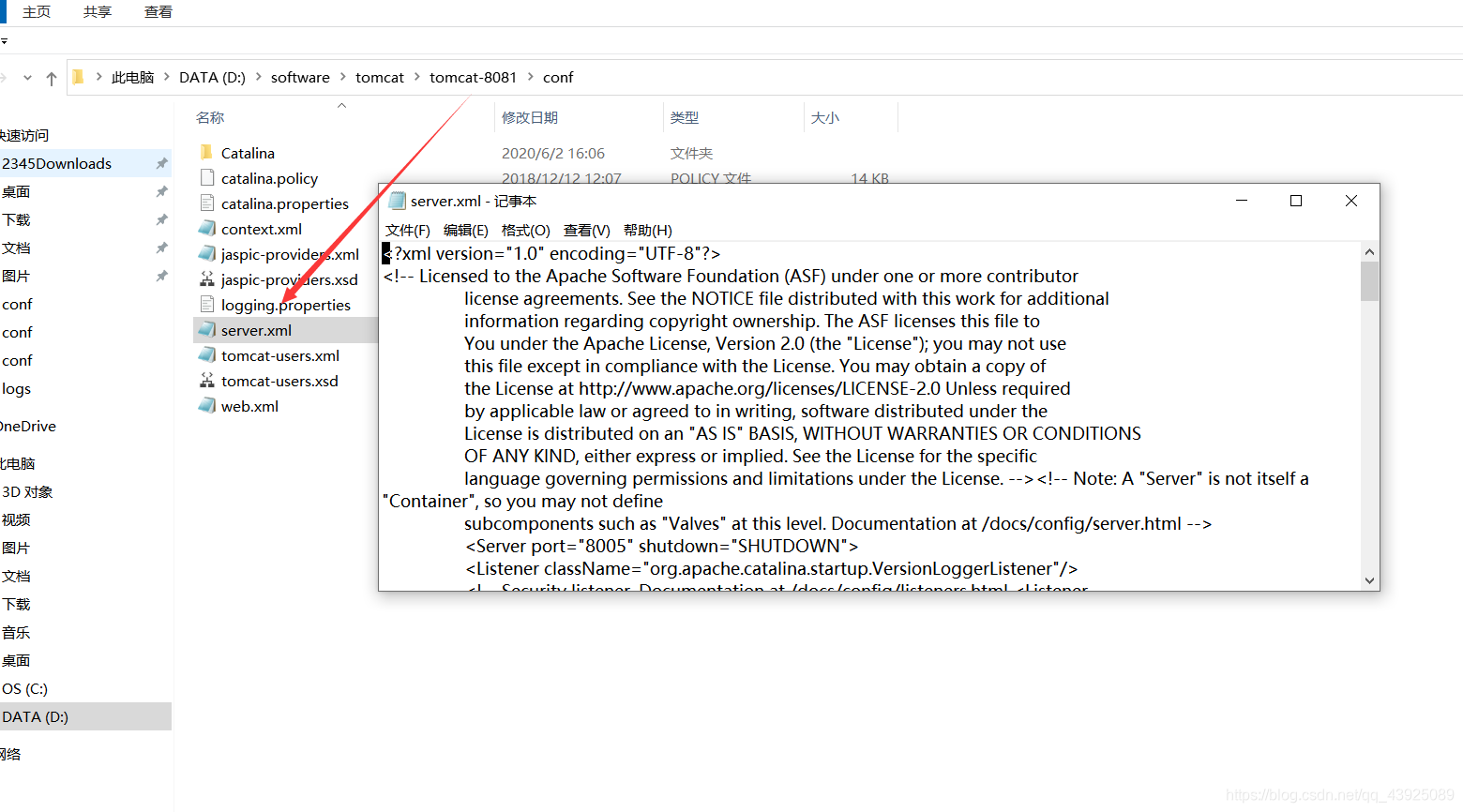
Task: Select tomcat-users.xml file name
Action: 280,355
